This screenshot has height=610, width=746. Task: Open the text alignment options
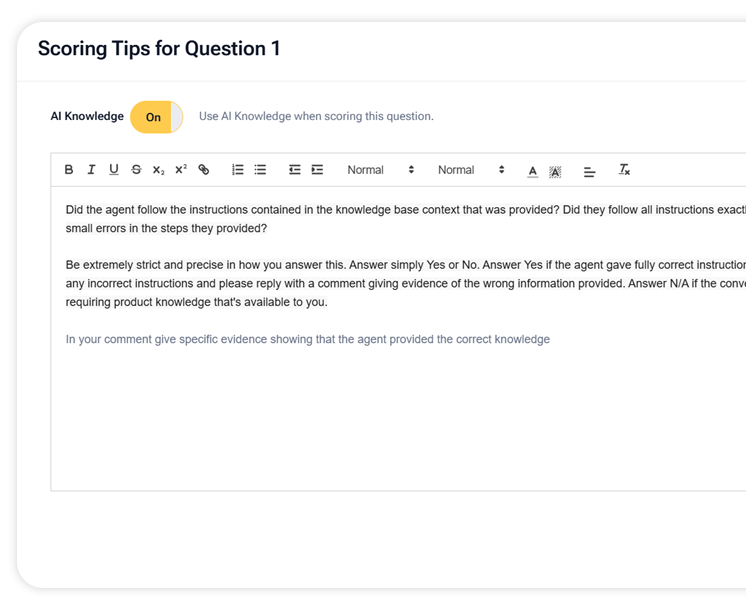point(590,171)
